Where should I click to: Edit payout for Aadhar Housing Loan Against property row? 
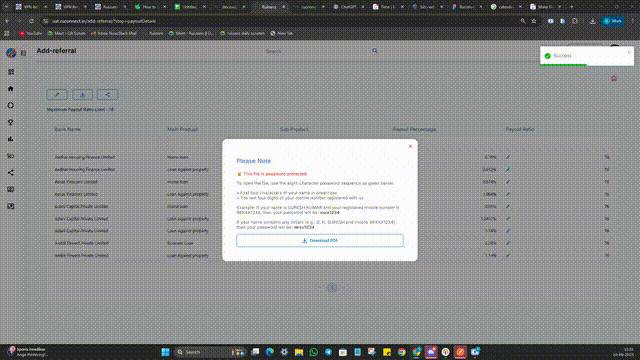[508, 169]
